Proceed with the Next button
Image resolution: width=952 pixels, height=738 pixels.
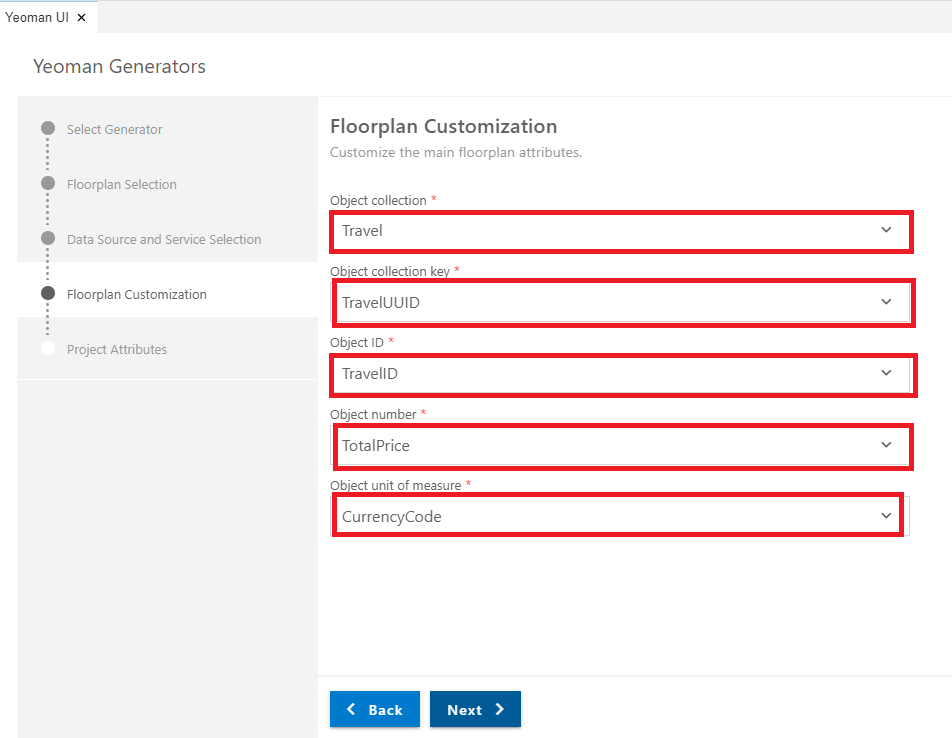475,709
